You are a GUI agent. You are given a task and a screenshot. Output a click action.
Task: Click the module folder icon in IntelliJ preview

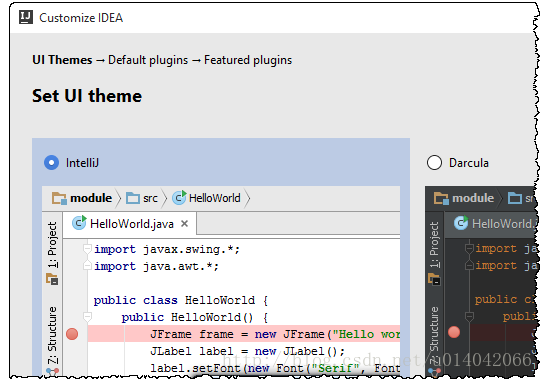(59, 198)
